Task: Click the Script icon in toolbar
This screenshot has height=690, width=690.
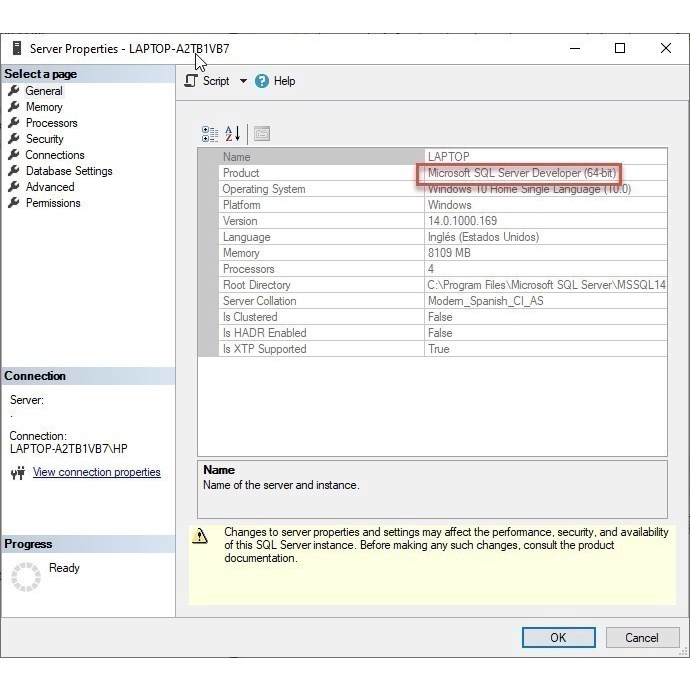Action: coord(191,81)
